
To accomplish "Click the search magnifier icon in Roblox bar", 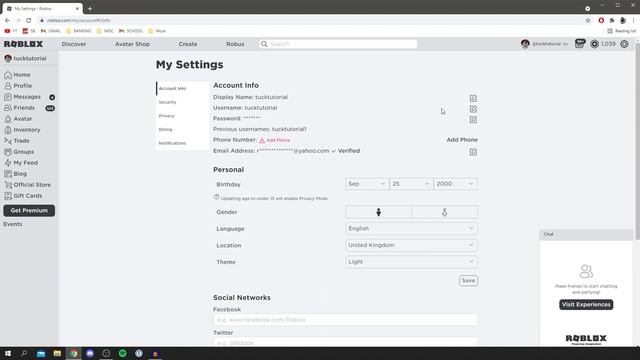I will pyautogui.click(x=264, y=44).
